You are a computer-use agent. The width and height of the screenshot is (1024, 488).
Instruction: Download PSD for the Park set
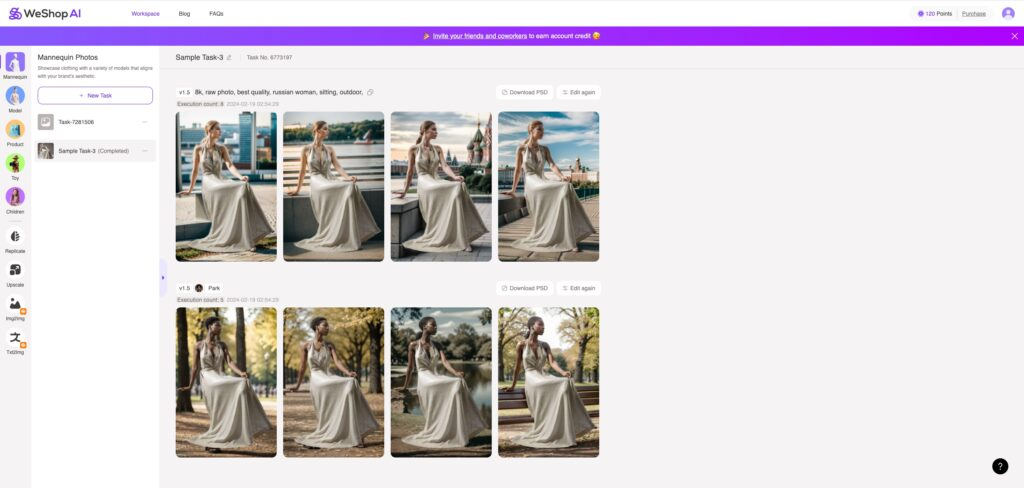[x=524, y=288]
